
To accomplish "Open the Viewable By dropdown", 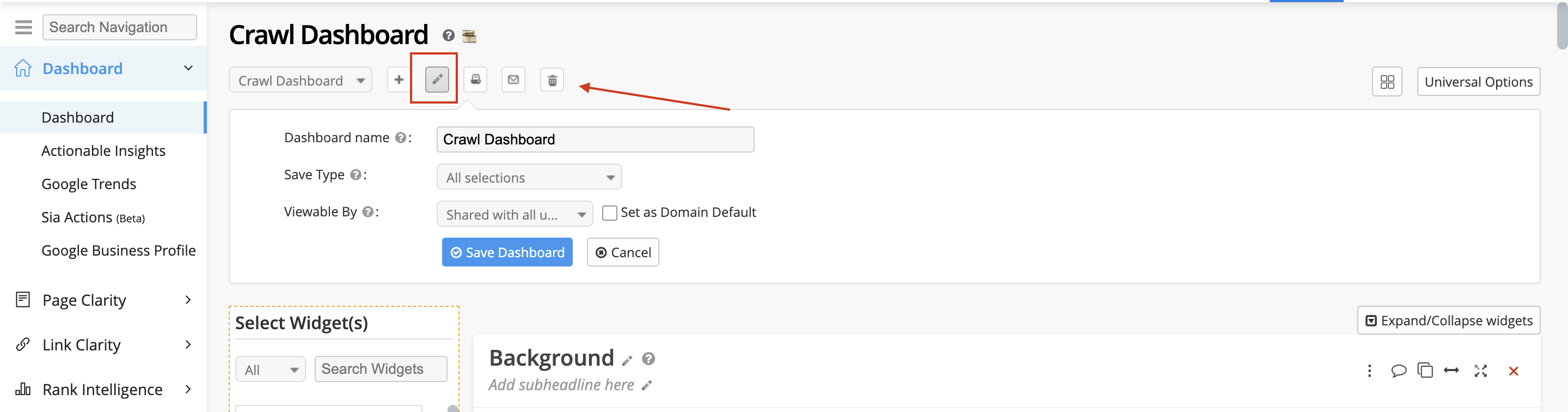I will point(514,215).
